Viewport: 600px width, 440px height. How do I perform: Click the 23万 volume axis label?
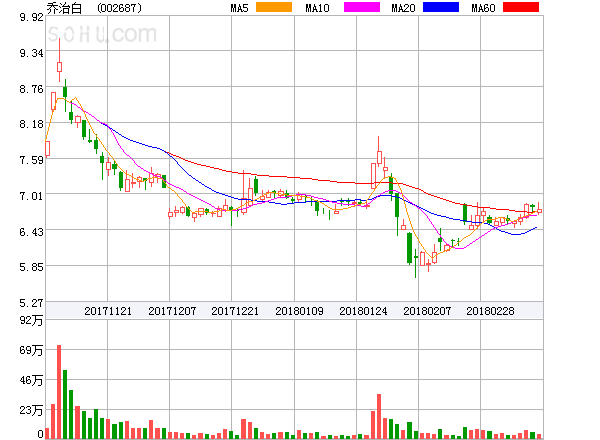click(31, 410)
